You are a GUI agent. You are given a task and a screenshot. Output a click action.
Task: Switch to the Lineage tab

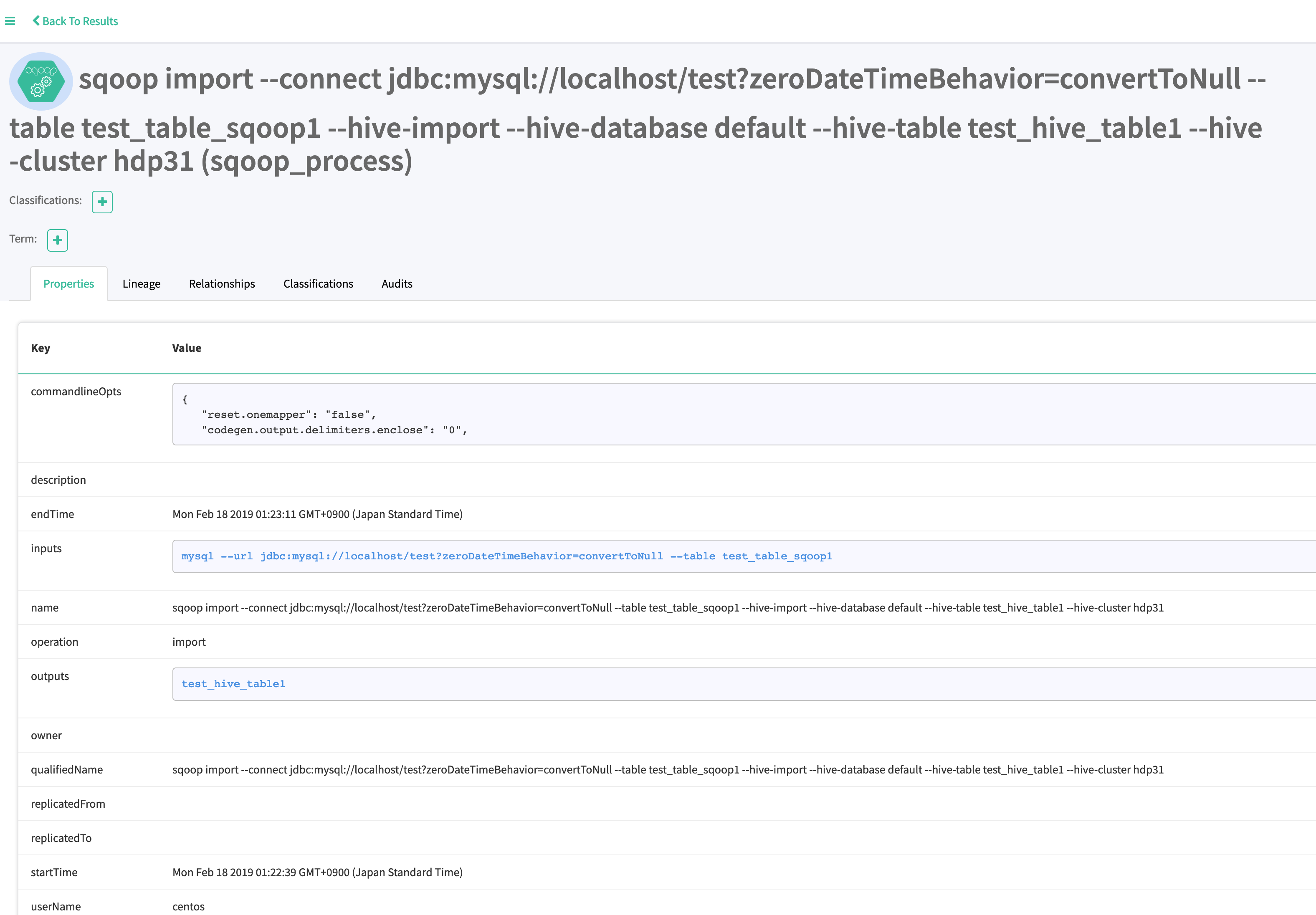141,283
